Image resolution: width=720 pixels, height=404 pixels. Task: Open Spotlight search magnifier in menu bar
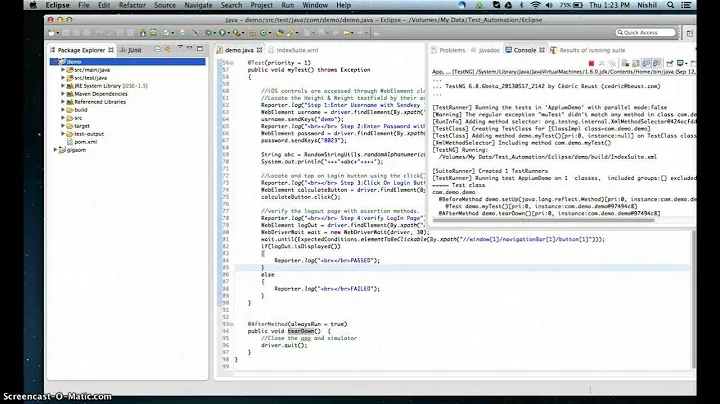670,5
